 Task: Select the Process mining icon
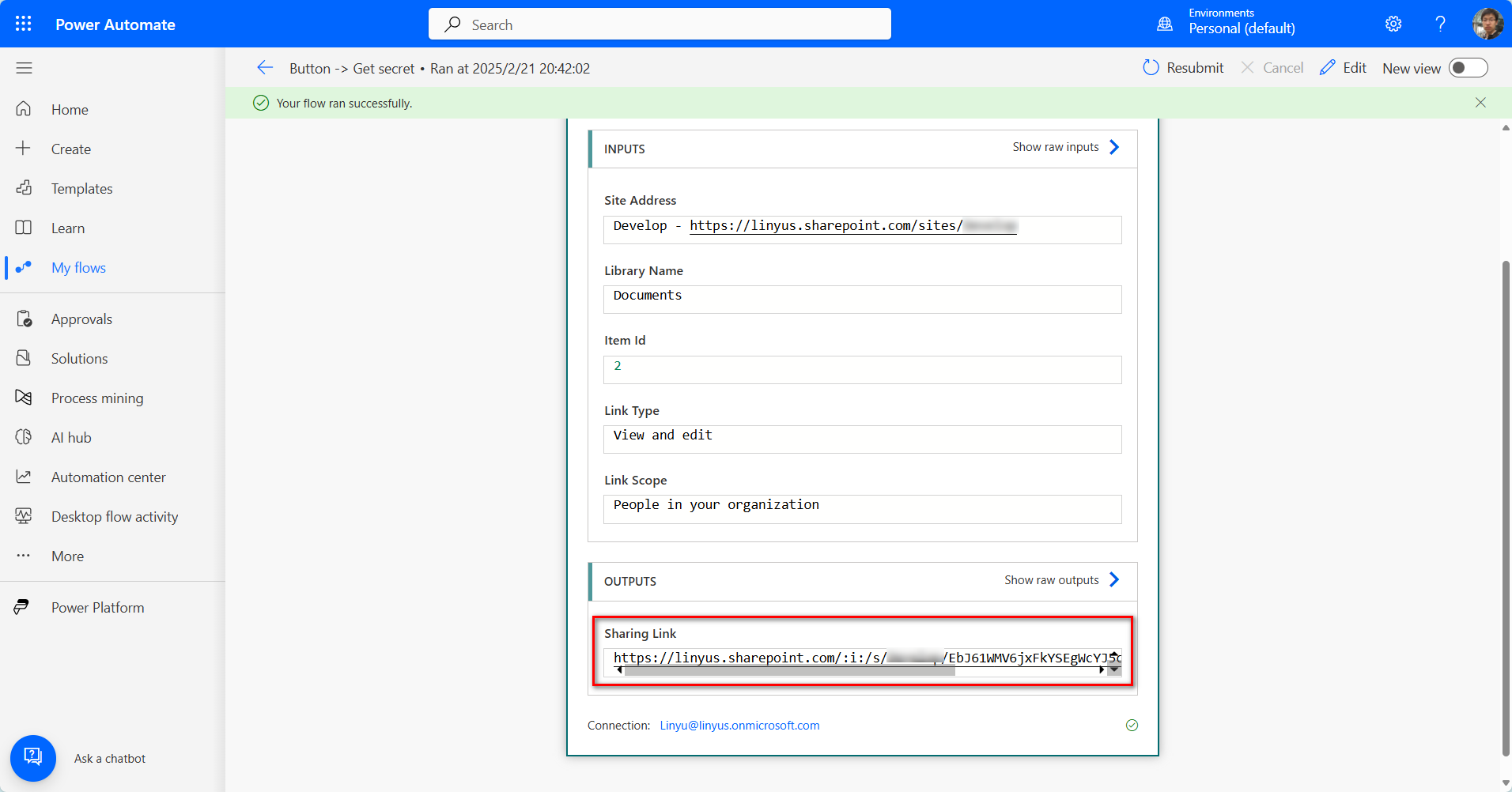click(x=24, y=398)
